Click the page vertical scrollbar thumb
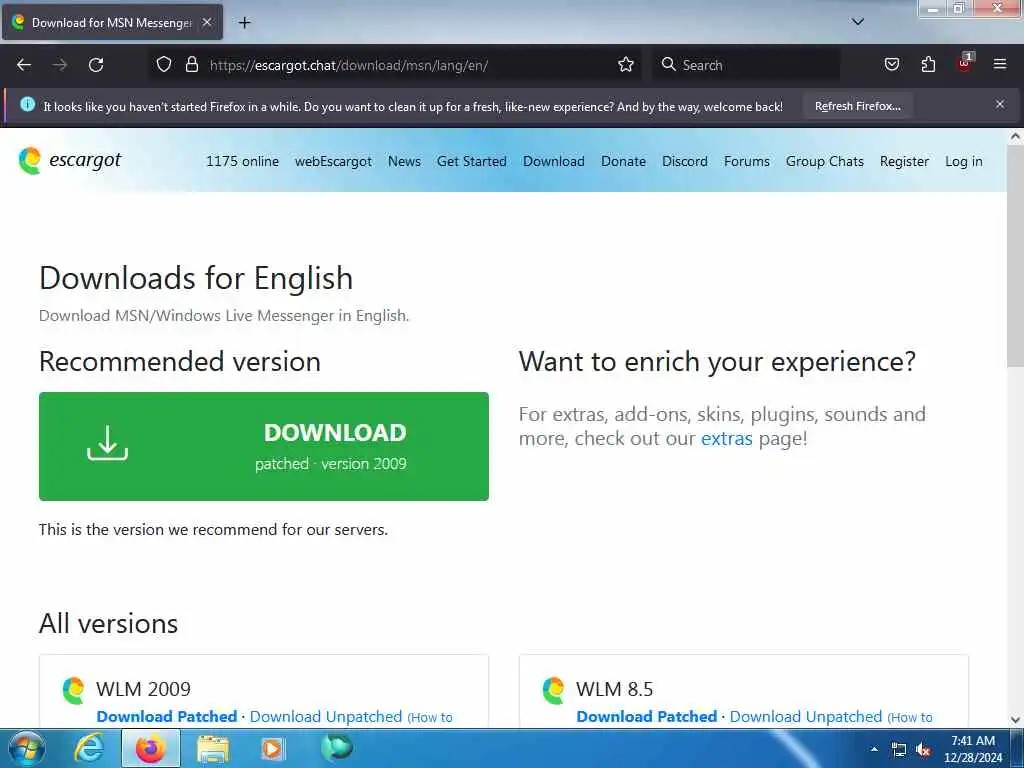Viewport: 1024px width, 768px height. click(x=1016, y=255)
